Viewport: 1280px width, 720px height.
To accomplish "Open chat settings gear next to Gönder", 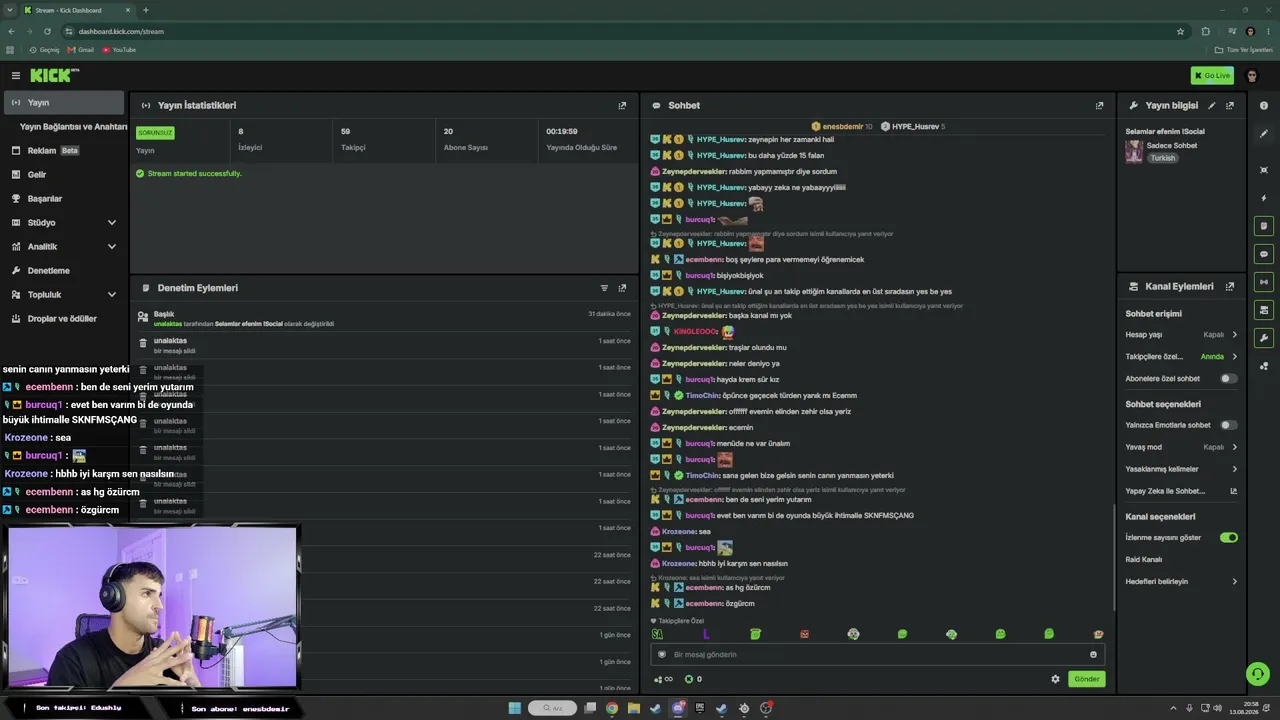I will pyautogui.click(x=1055, y=679).
